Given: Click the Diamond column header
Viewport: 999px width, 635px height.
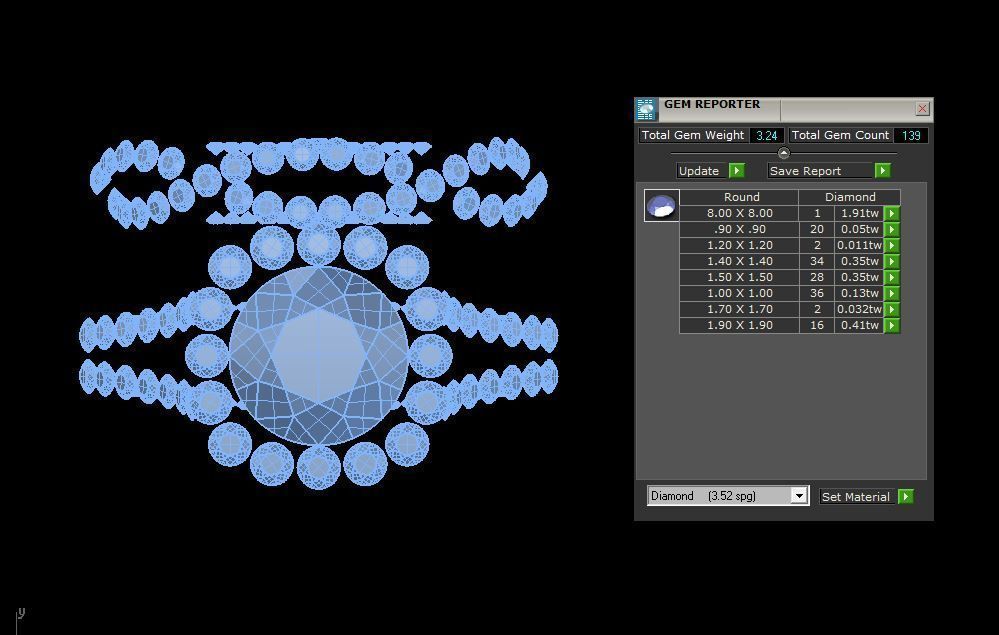Looking at the screenshot, I should click(849, 197).
